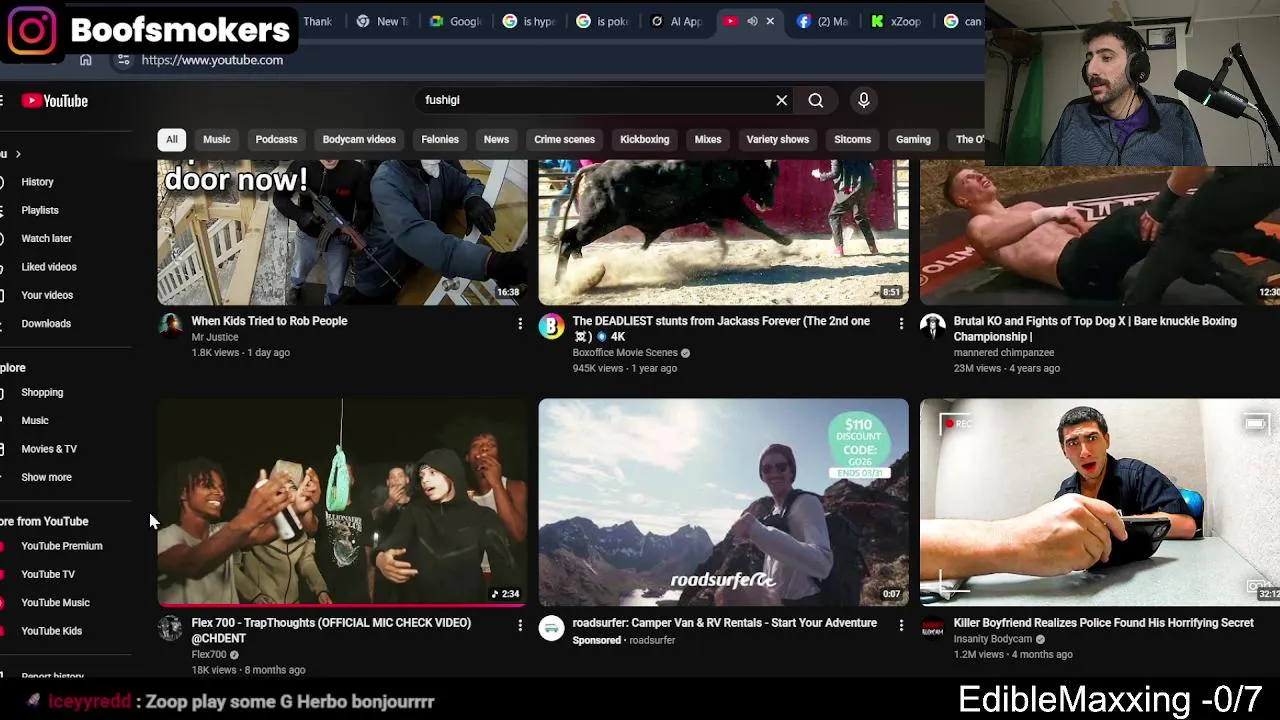The width and height of the screenshot is (1280, 720).
Task: Choose the Mixes chip
Action: pyautogui.click(x=708, y=140)
